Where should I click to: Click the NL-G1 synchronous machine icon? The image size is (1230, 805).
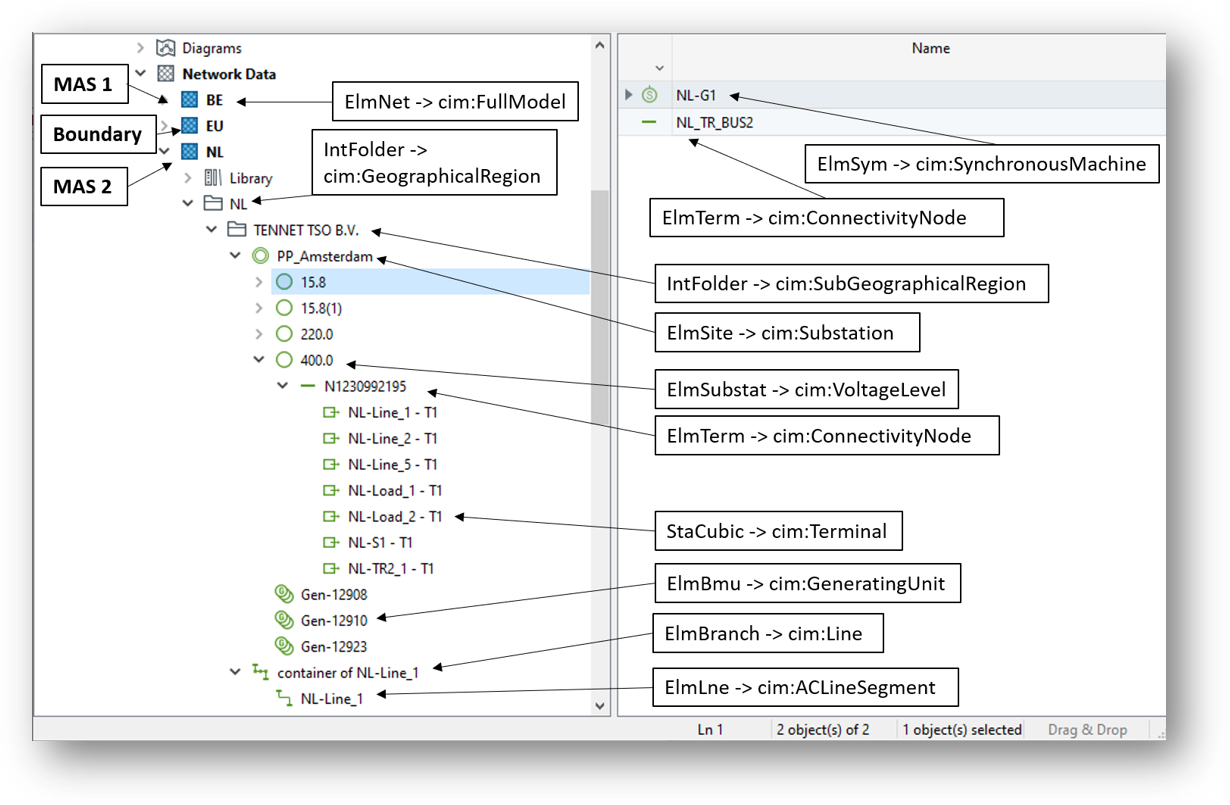coord(649,95)
